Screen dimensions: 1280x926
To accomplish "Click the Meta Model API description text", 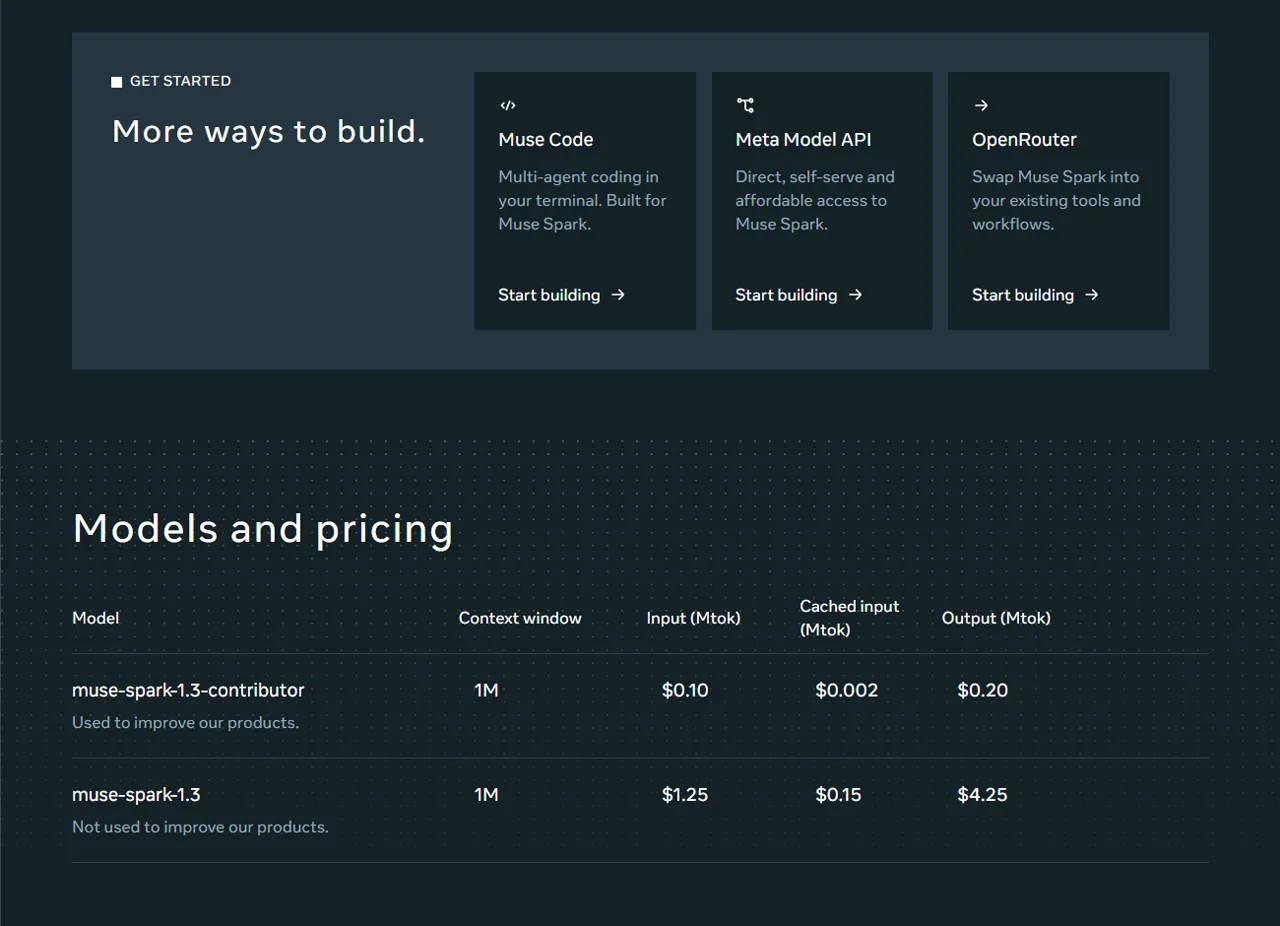I will click(x=815, y=200).
